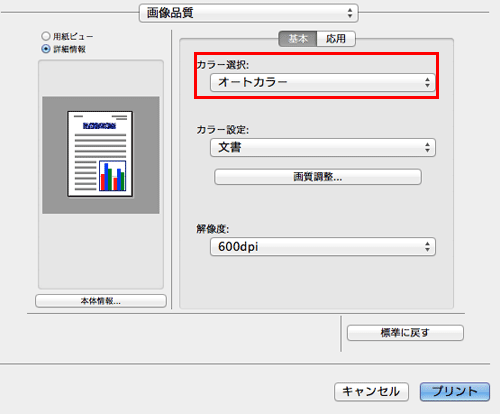
Task: Click the 本体情報... button
Action: (101, 301)
